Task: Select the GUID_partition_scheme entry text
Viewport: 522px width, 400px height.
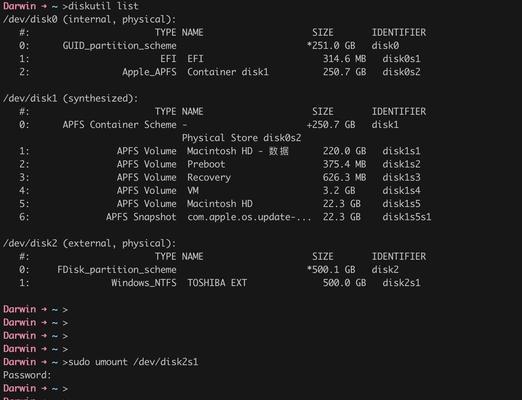Action: pos(119,46)
